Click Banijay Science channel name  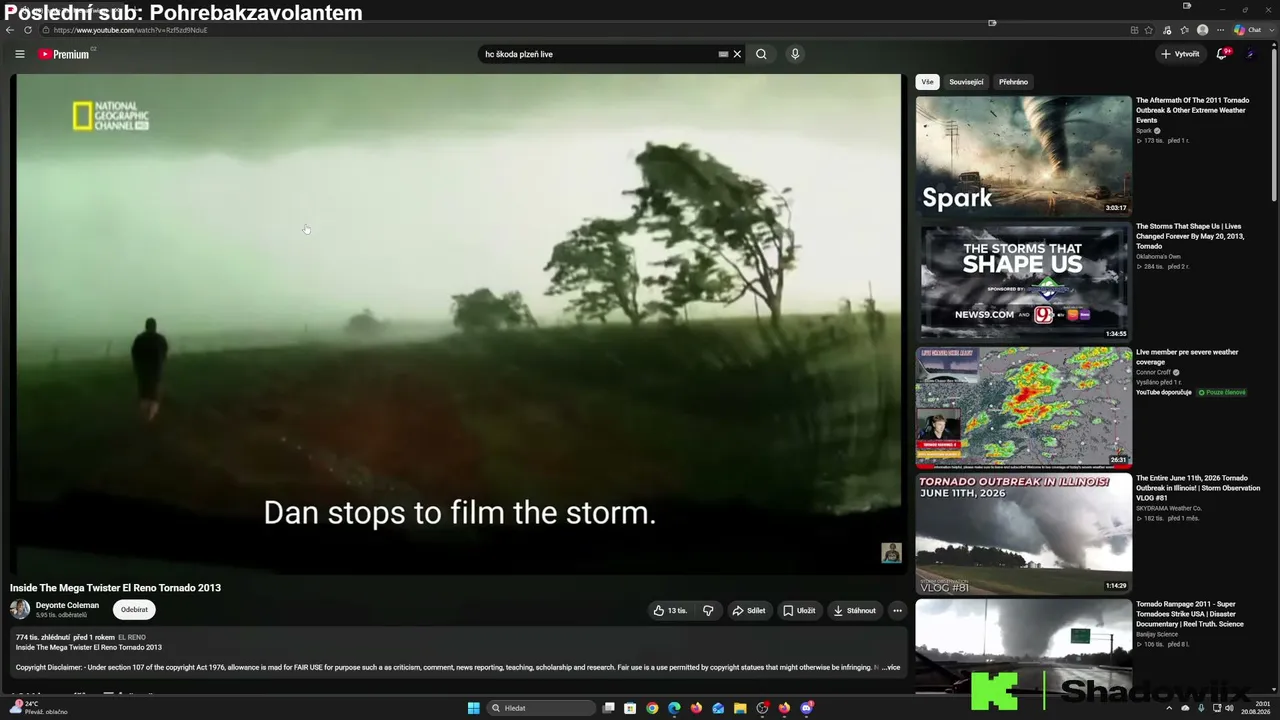pos(1157,635)
